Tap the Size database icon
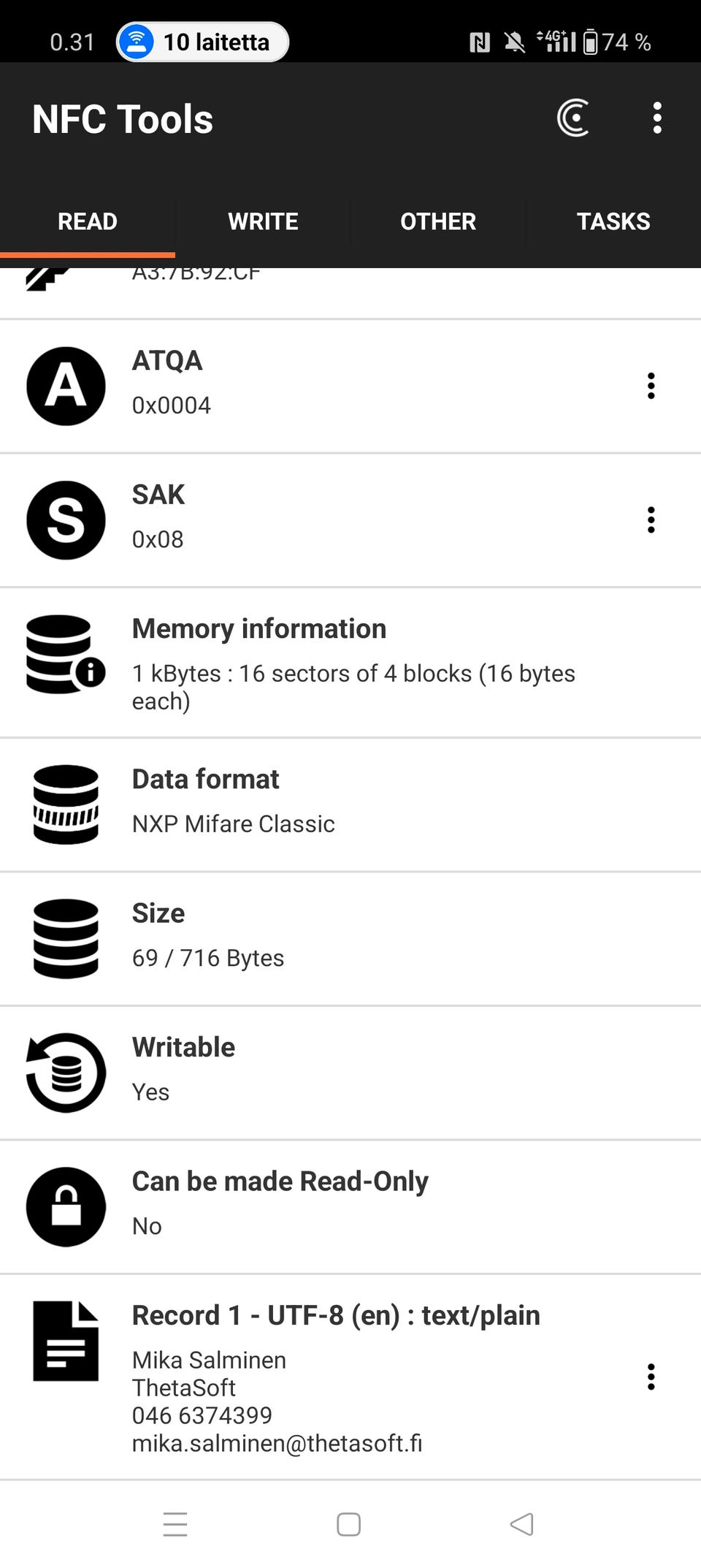Screen dimensions: 701x1568 point(66,939)
